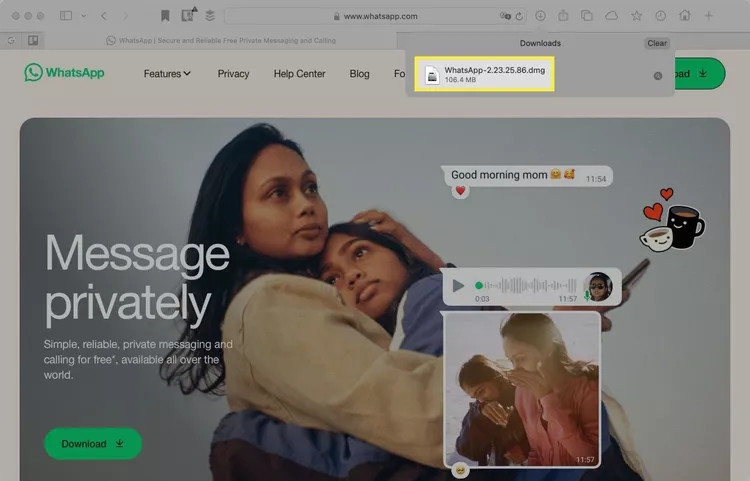Show downloaded file in Finder magnifier
This screenshot has width=750, height=481.
point(658,76)
